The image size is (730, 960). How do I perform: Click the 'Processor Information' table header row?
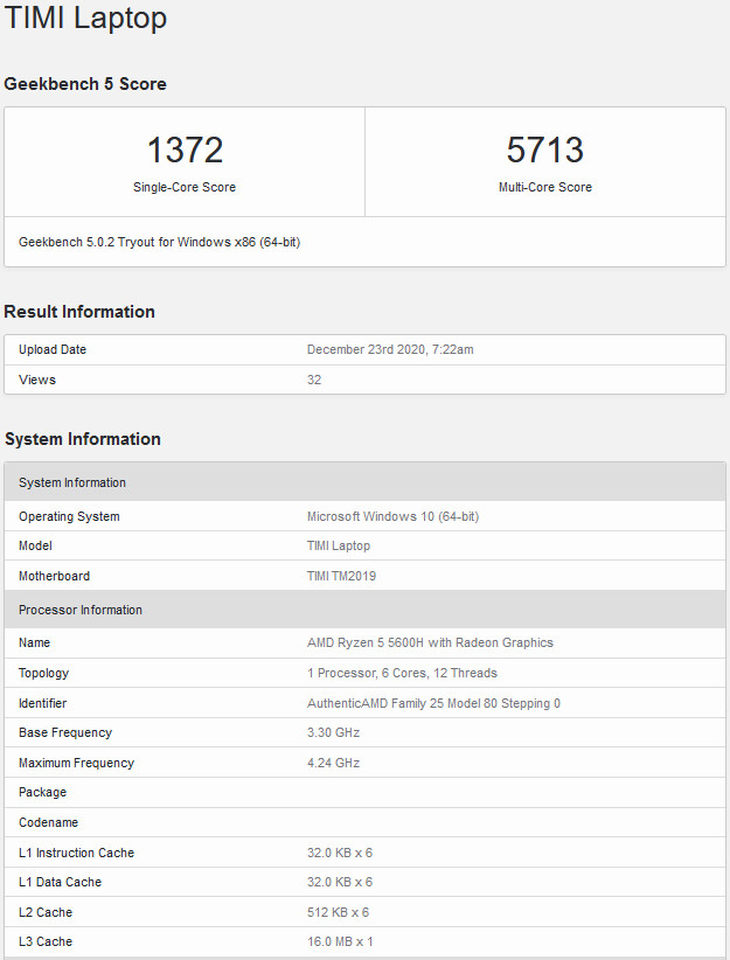click(x=365, y=610)
